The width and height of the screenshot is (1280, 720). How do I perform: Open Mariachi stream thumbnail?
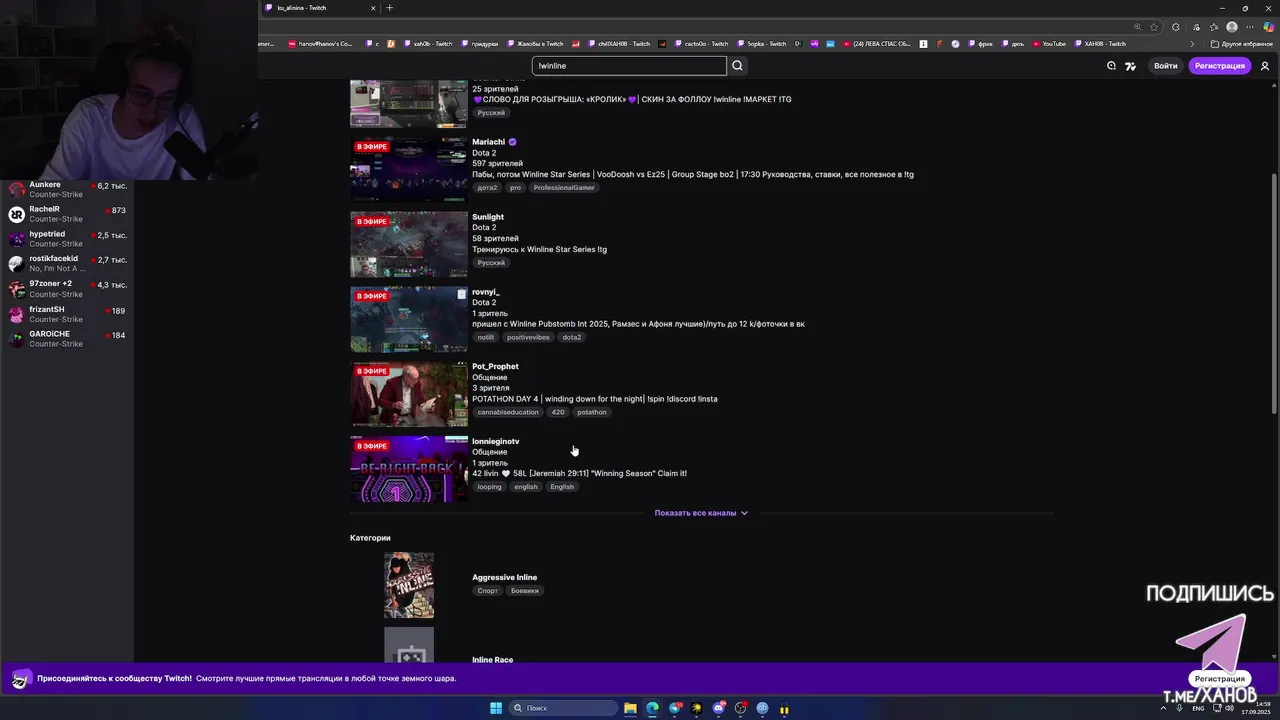(408, 169)
